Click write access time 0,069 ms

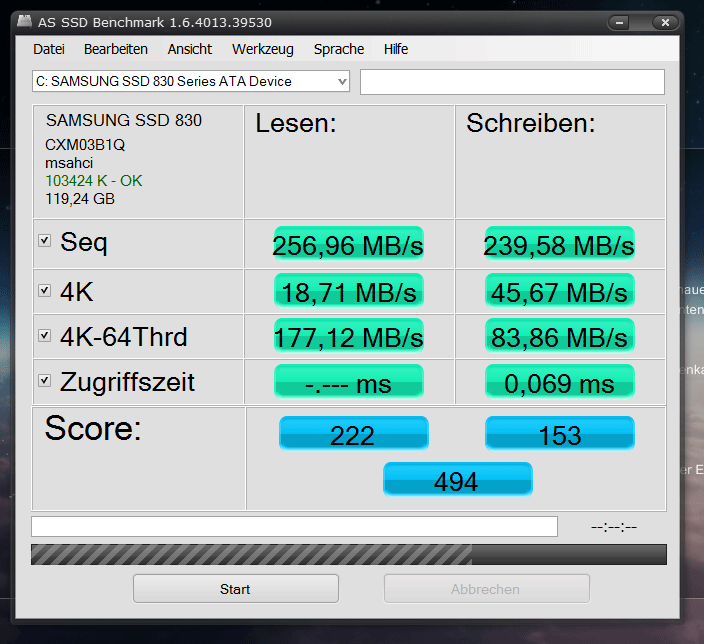tap(559, 382)
